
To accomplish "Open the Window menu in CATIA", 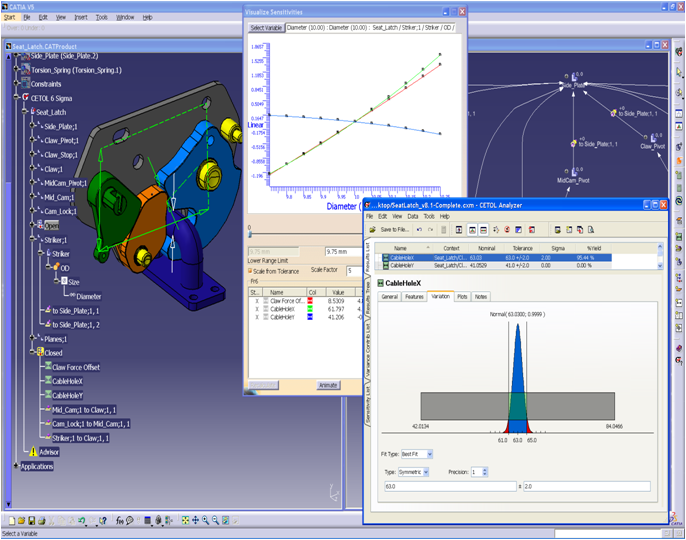I will click(125, 17).
